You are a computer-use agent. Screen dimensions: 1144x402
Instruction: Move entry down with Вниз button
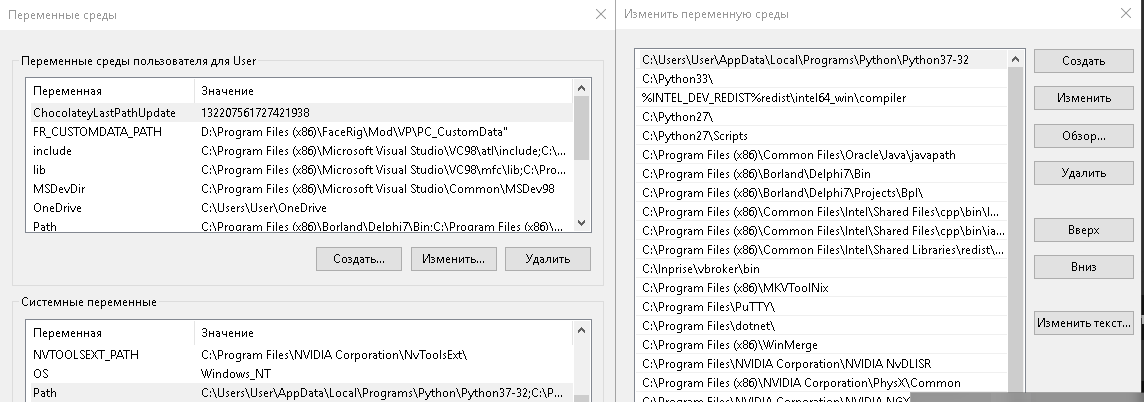(1083, 267)
